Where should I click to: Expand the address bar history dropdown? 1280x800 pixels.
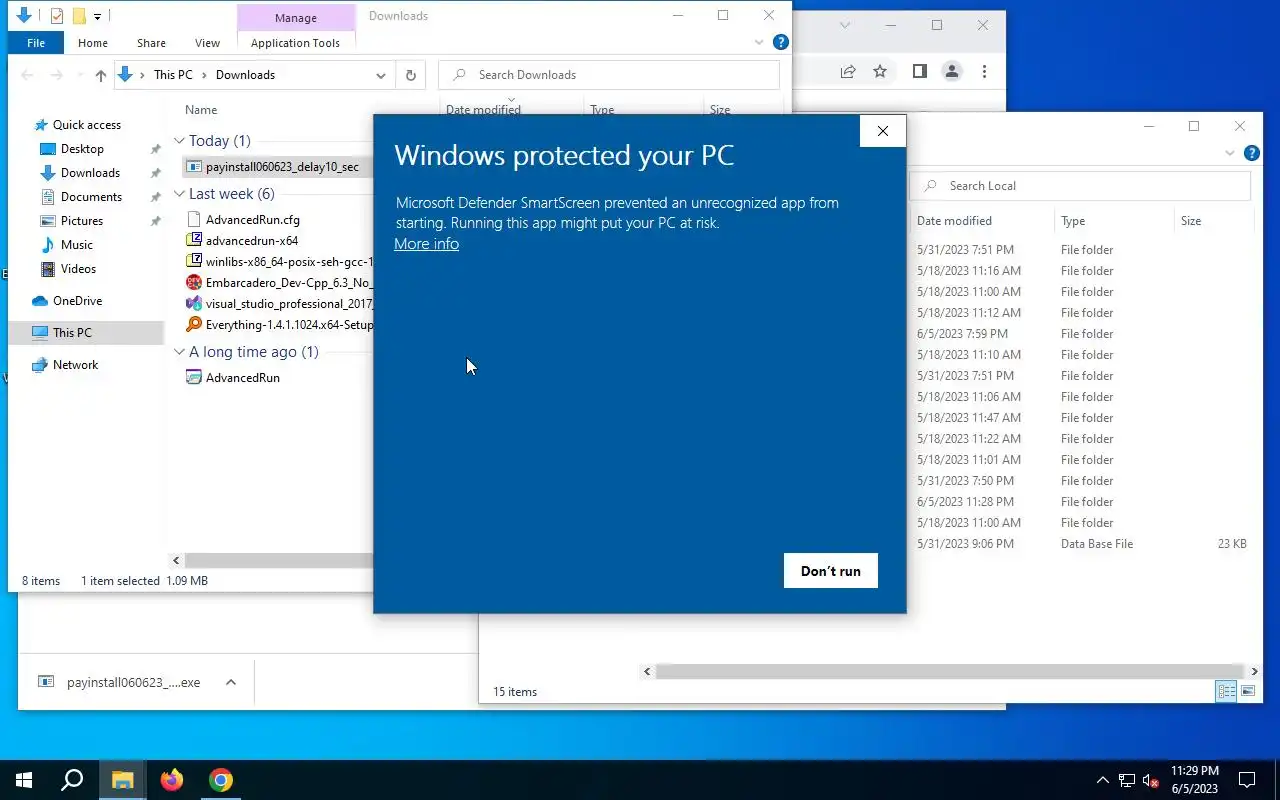pyautogui.click(x=380, y=75)
